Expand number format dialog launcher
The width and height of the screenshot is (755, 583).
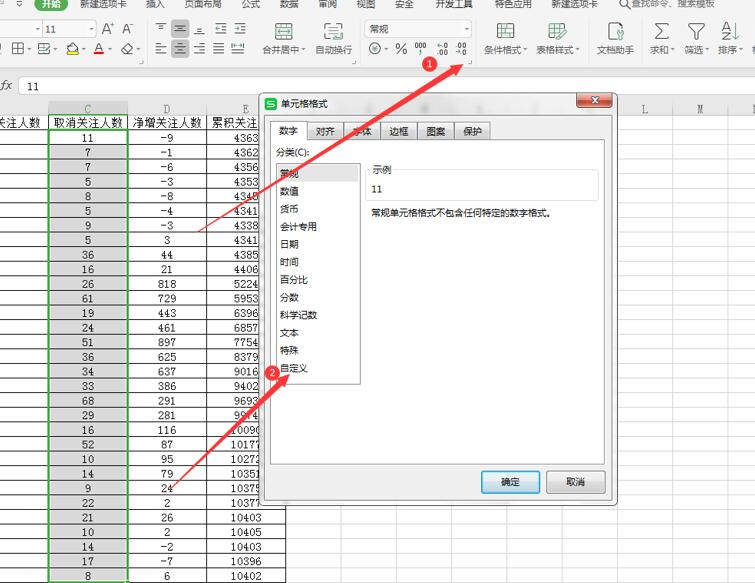coord(470,62)
